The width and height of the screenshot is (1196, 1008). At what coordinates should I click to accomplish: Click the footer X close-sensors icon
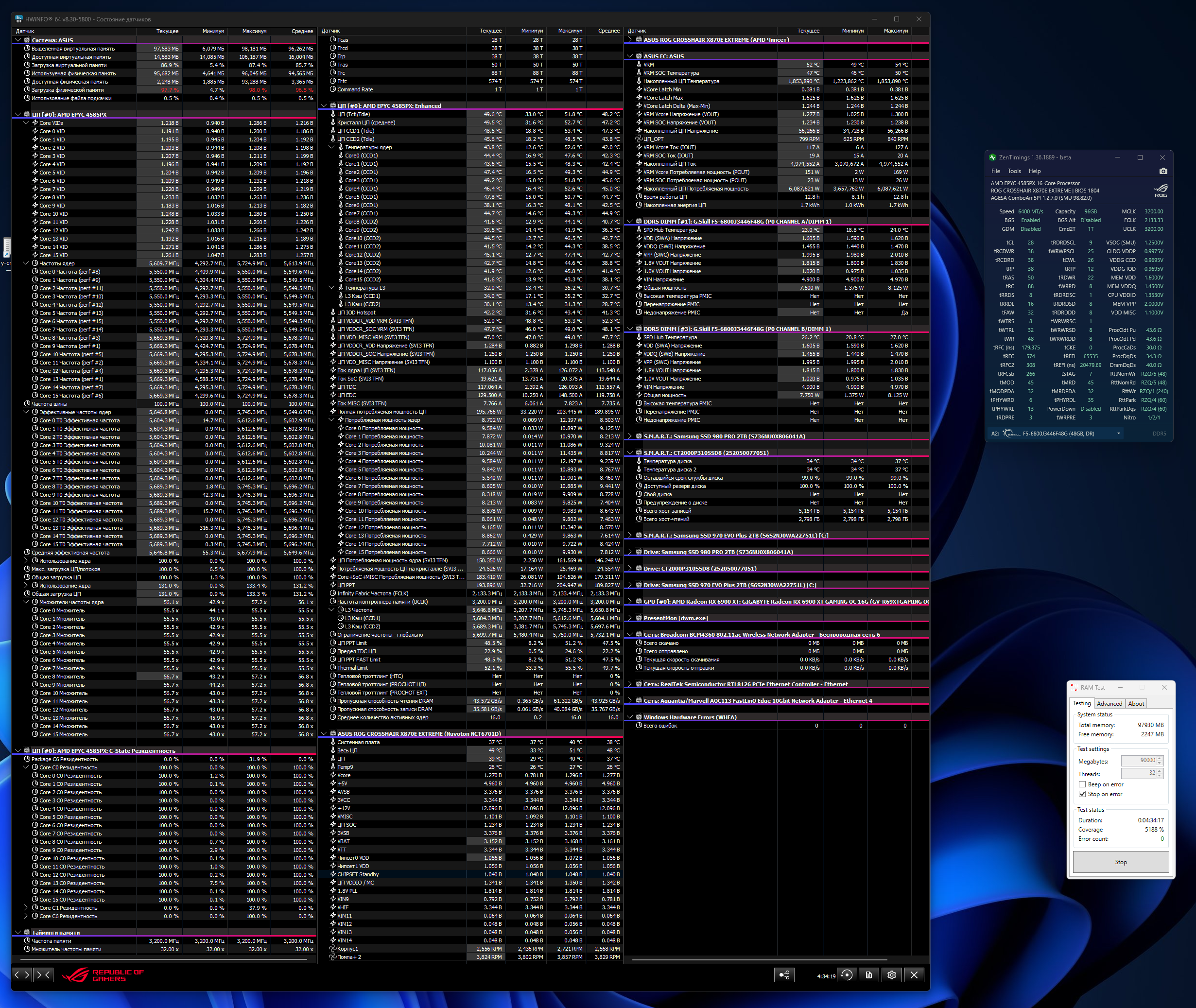(914, 975)
